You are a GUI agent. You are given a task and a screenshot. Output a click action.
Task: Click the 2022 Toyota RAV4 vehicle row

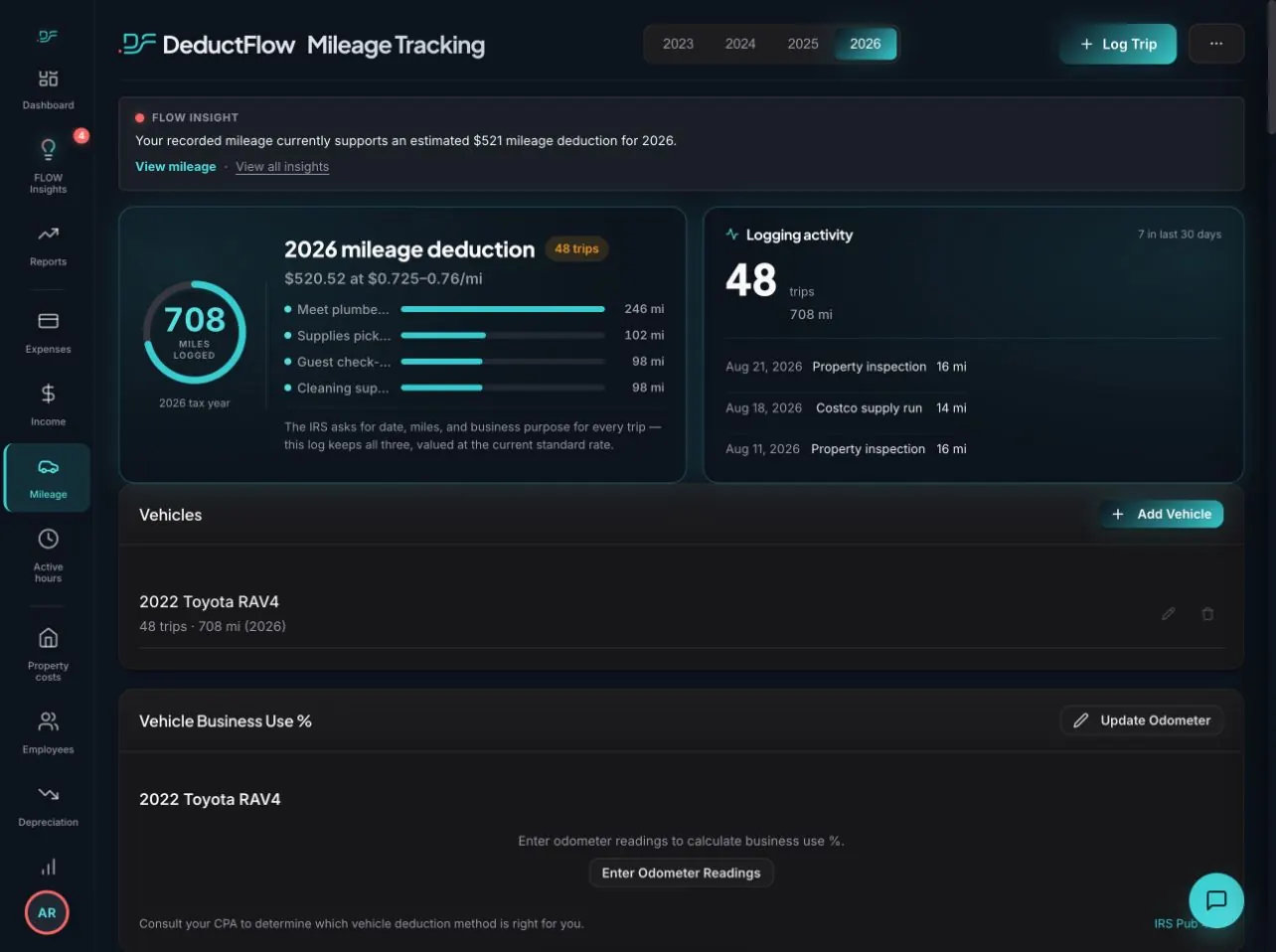681,613
